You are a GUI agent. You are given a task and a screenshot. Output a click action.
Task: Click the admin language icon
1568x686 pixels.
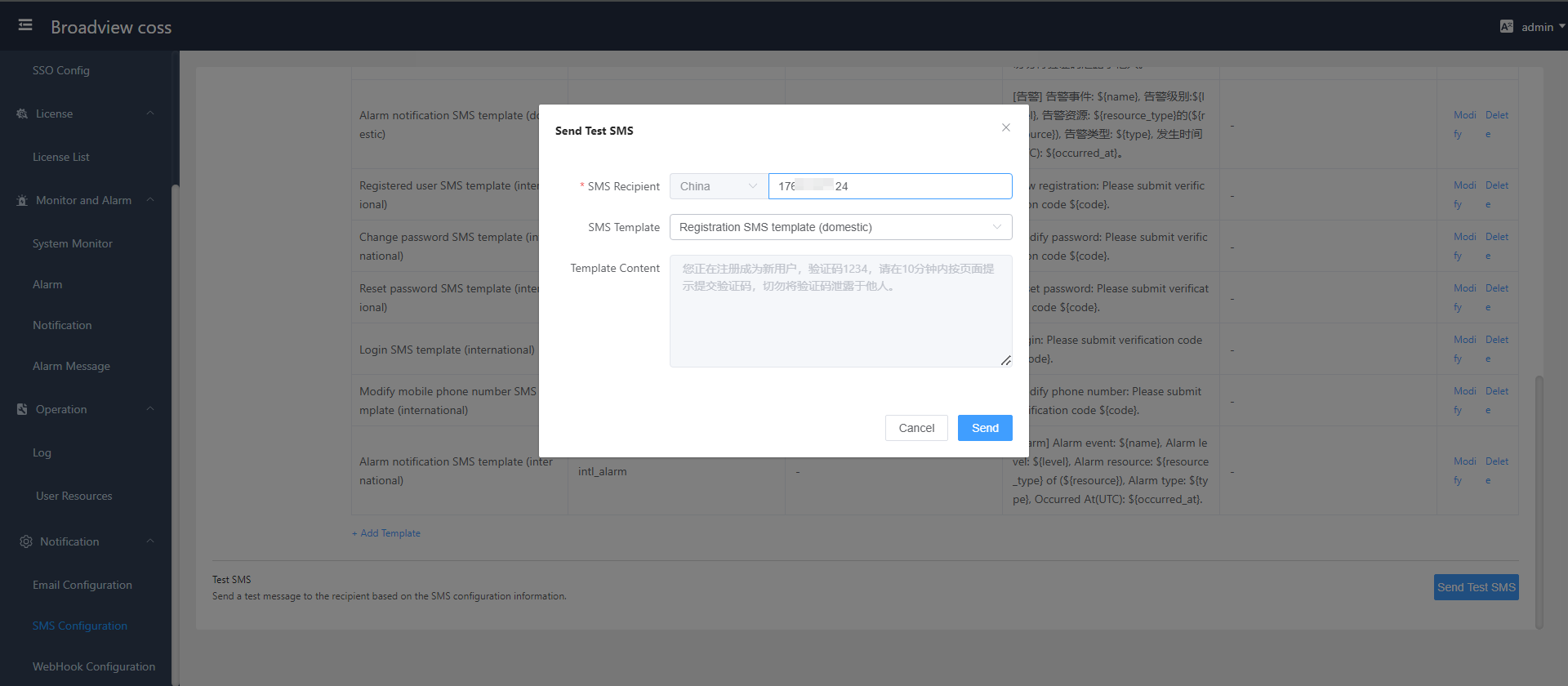1507,27
